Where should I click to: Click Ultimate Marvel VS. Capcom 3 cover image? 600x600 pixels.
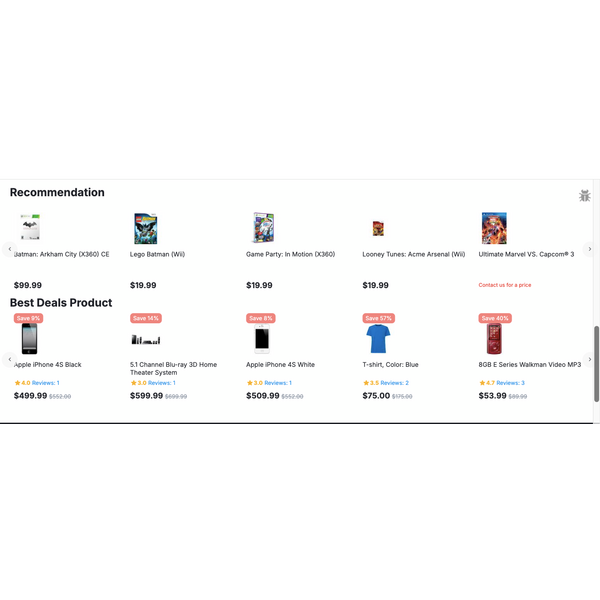click(494, 228)
